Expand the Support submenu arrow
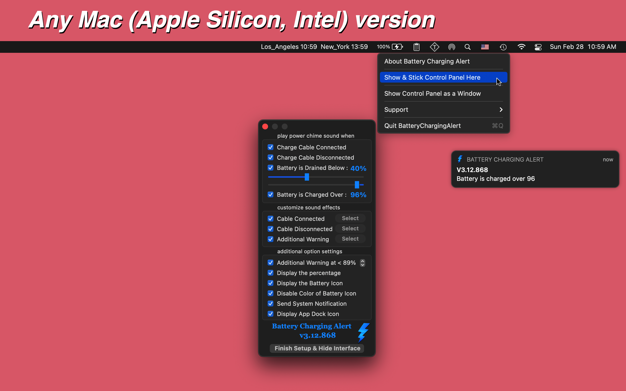The image size is (626, 391). tap(501, 109)
